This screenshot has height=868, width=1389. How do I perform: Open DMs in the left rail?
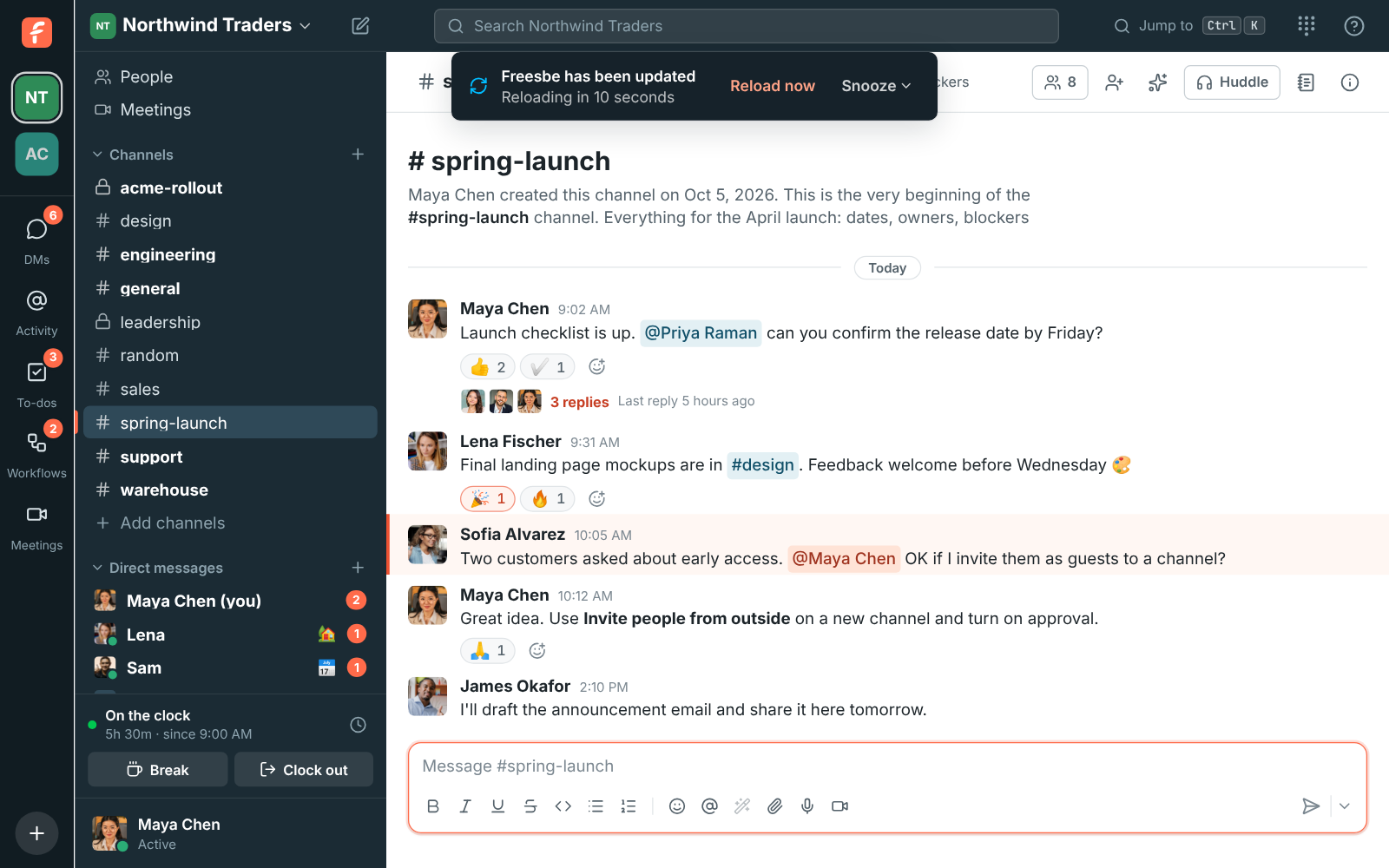36,238
